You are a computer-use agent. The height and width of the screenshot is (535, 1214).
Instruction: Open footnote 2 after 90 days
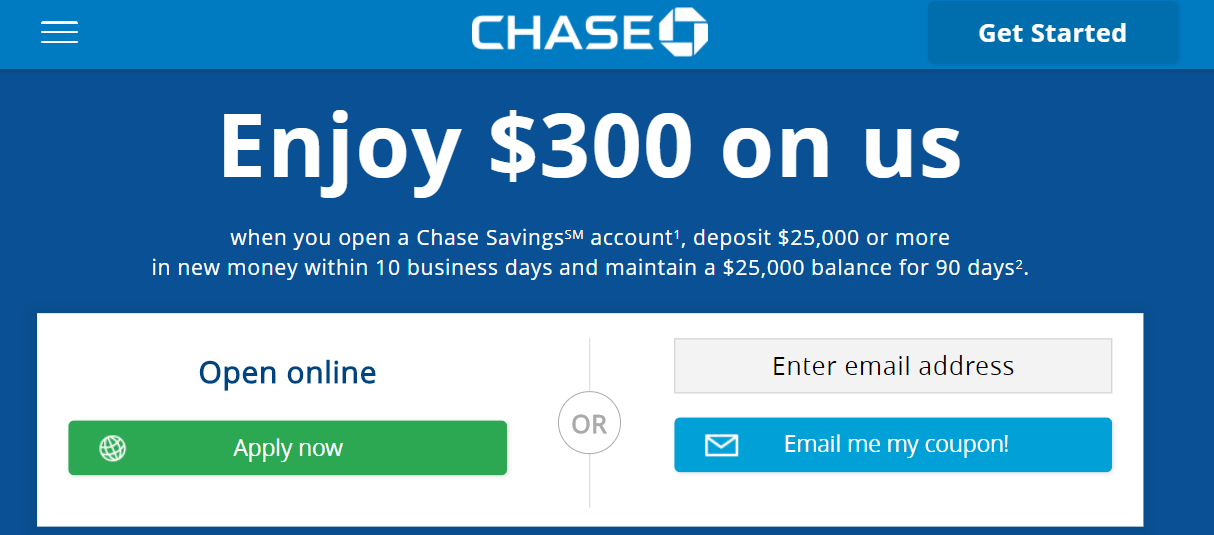[x=1020, y=264]
